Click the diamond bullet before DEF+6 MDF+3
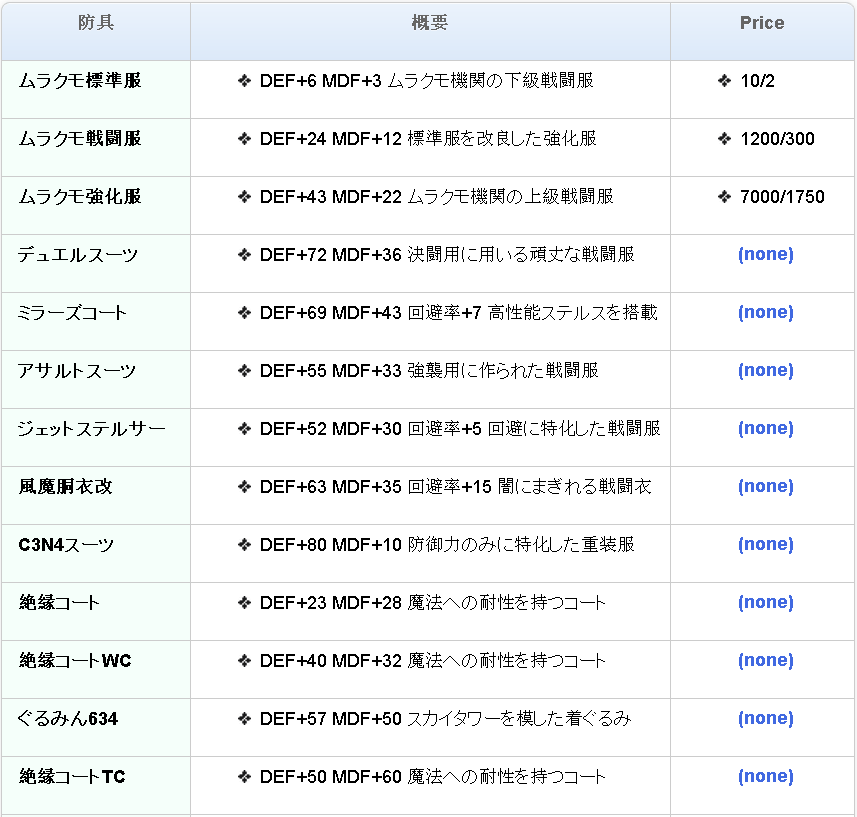857x817 pixels. (244, 81)
